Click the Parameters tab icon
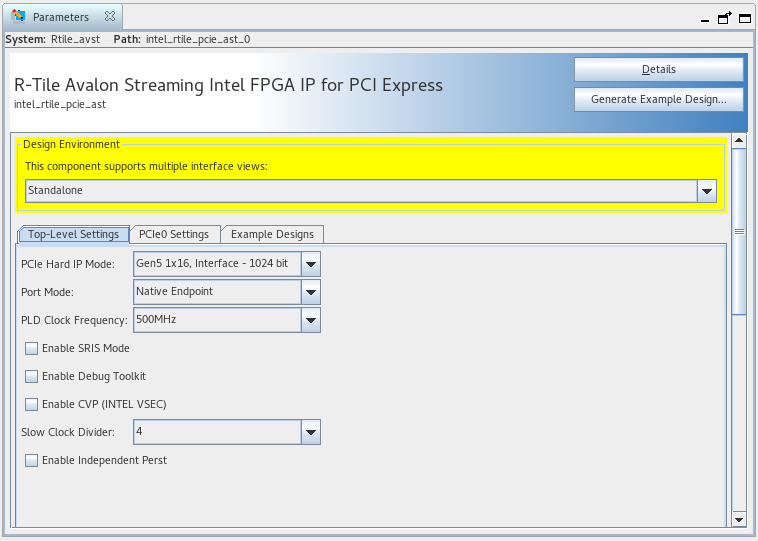The height and width of the screenshot is (541, 758). (19, 17)
